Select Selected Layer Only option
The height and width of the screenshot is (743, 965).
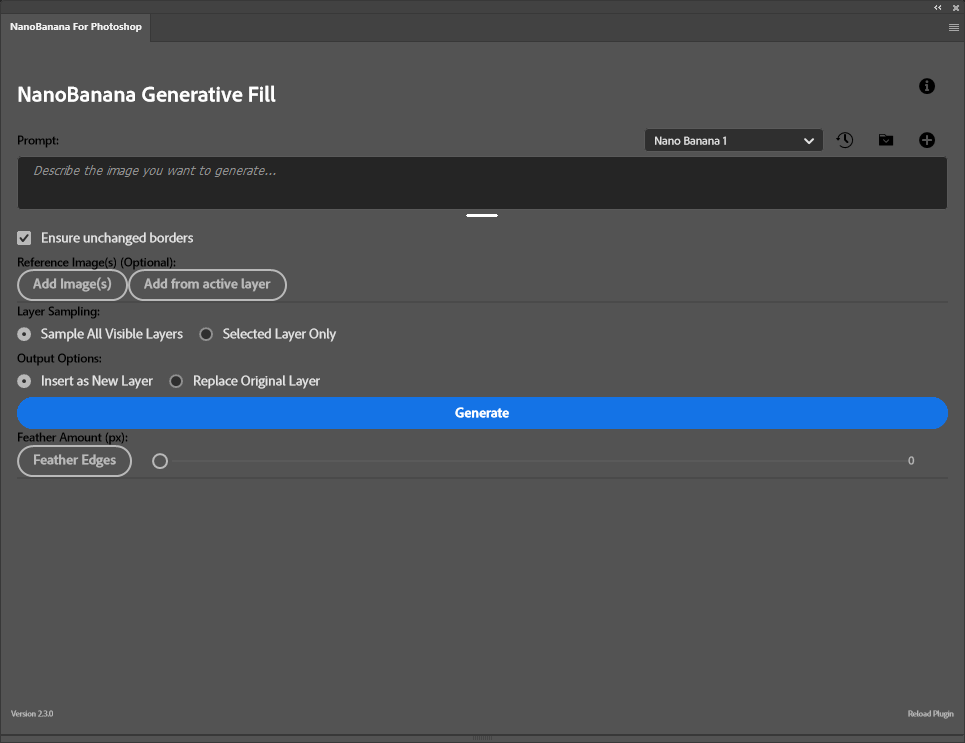pyautogui.click(x=206, y=334)
